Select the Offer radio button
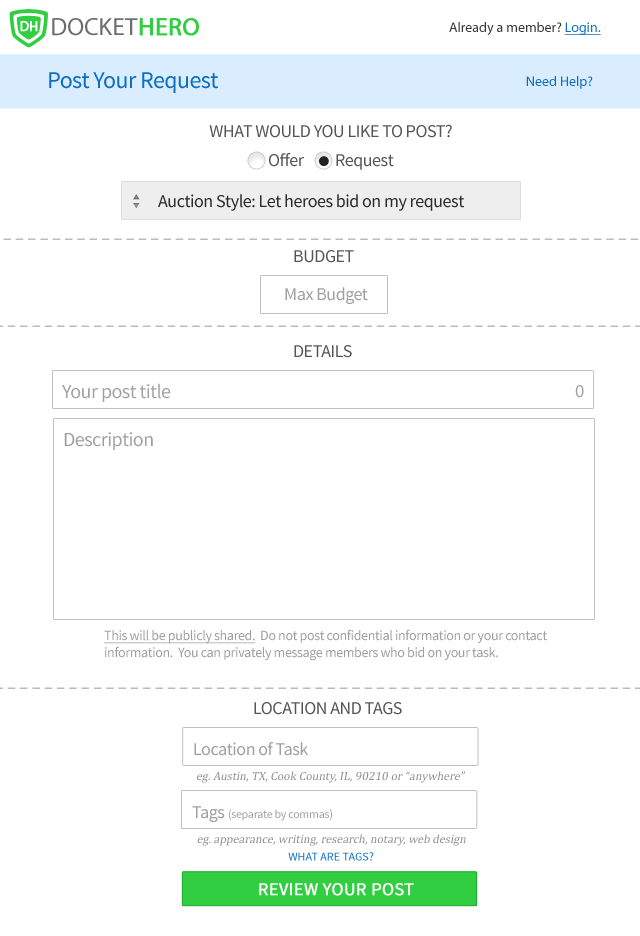 coord(256,161)
